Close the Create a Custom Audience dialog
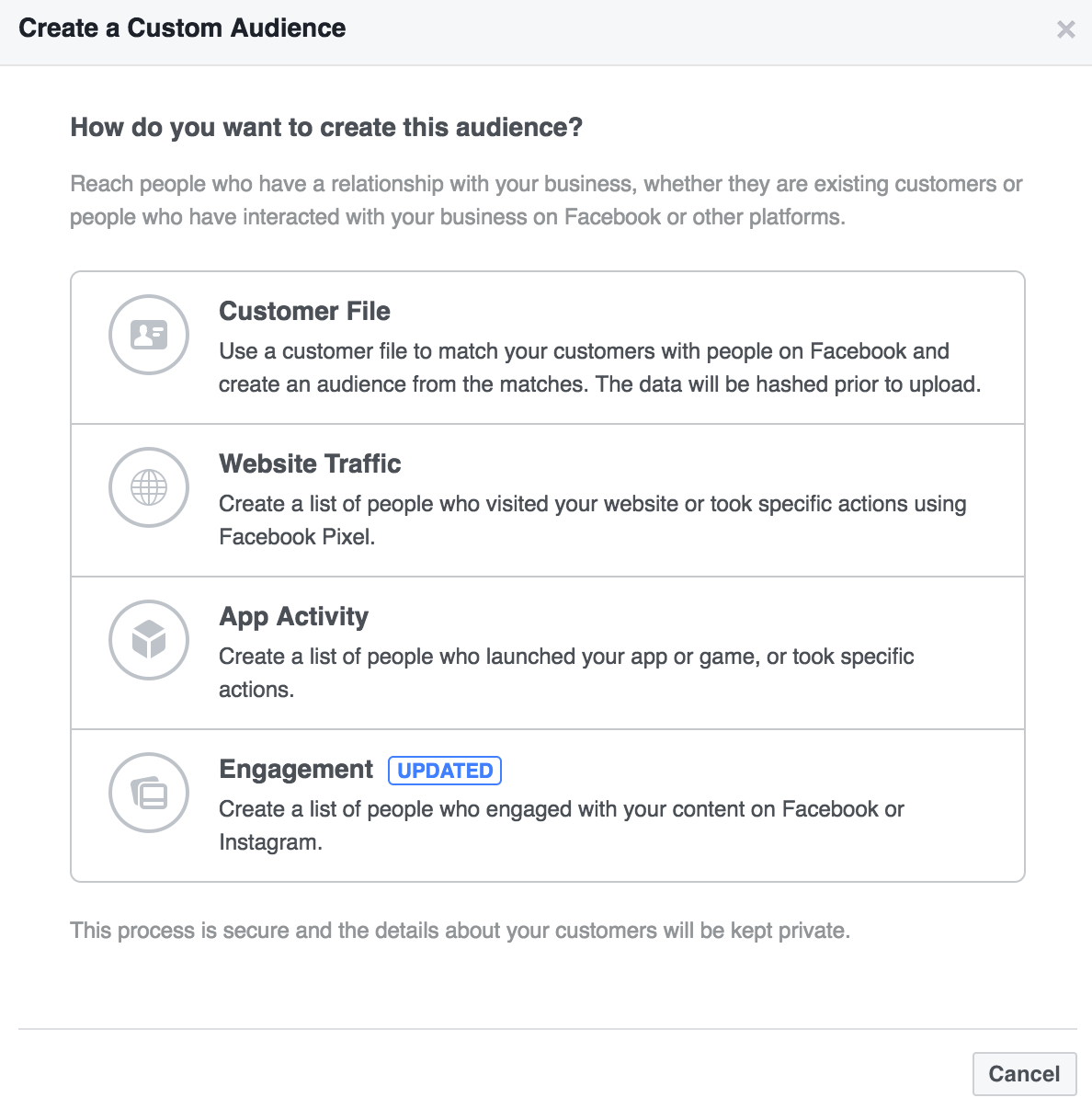The image size is (1092, 1109). pyautogui.click(x=1066, y=29)
